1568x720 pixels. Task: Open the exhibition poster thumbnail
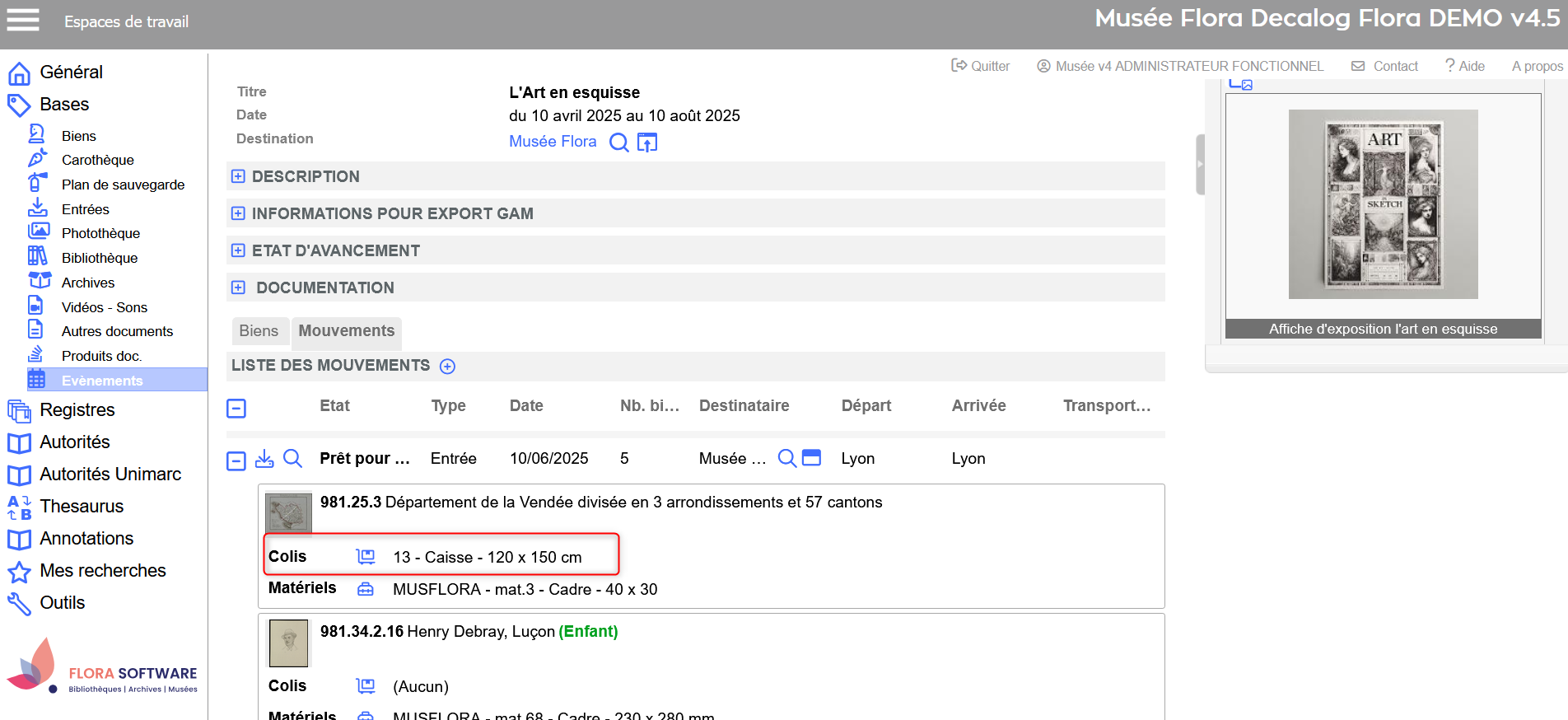pyautogui.click(x=1383, y=204)
